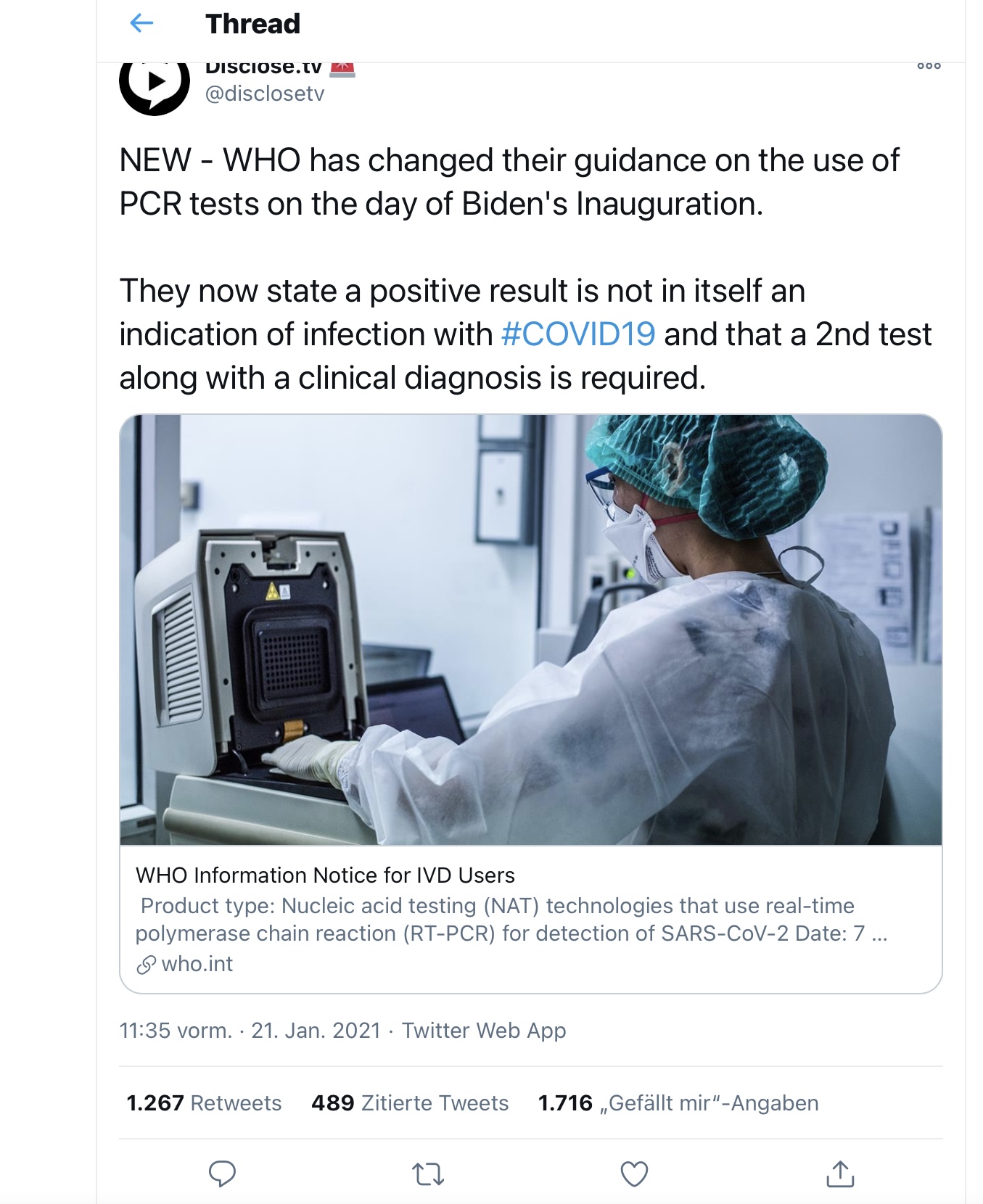View the 1.716 Gefällt mir-Angaben list
This screenshot has width=983, height=1204.
pyautogui.click(x=678, y=1103)
